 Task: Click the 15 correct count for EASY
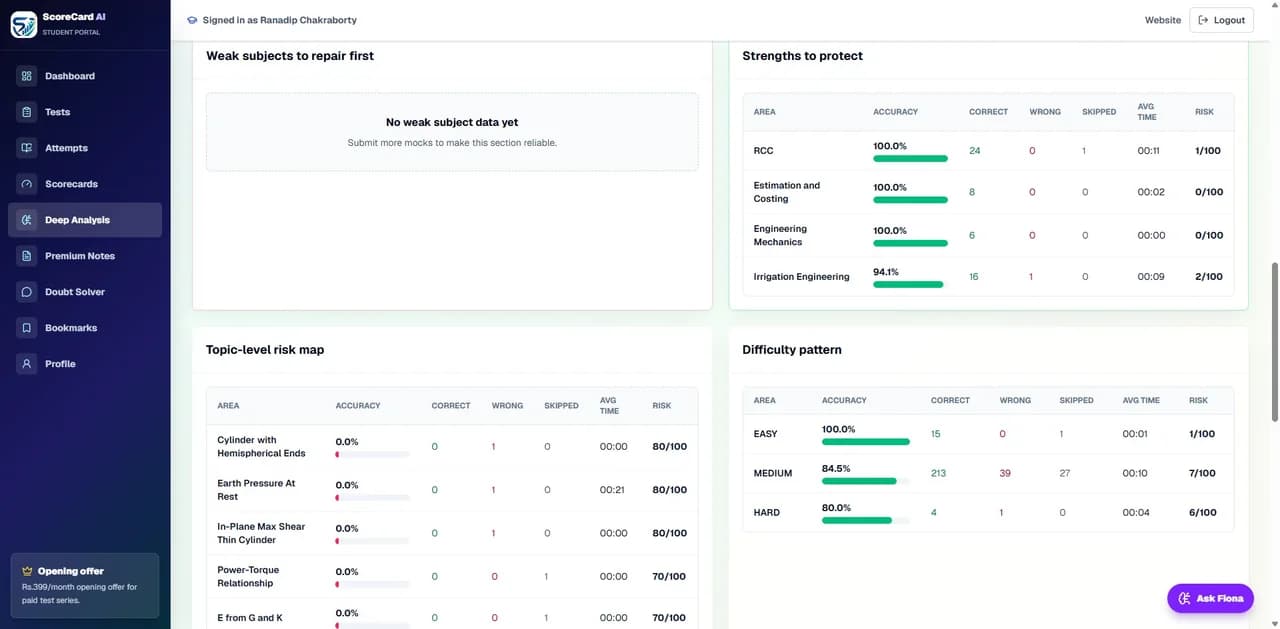point(936,434)
